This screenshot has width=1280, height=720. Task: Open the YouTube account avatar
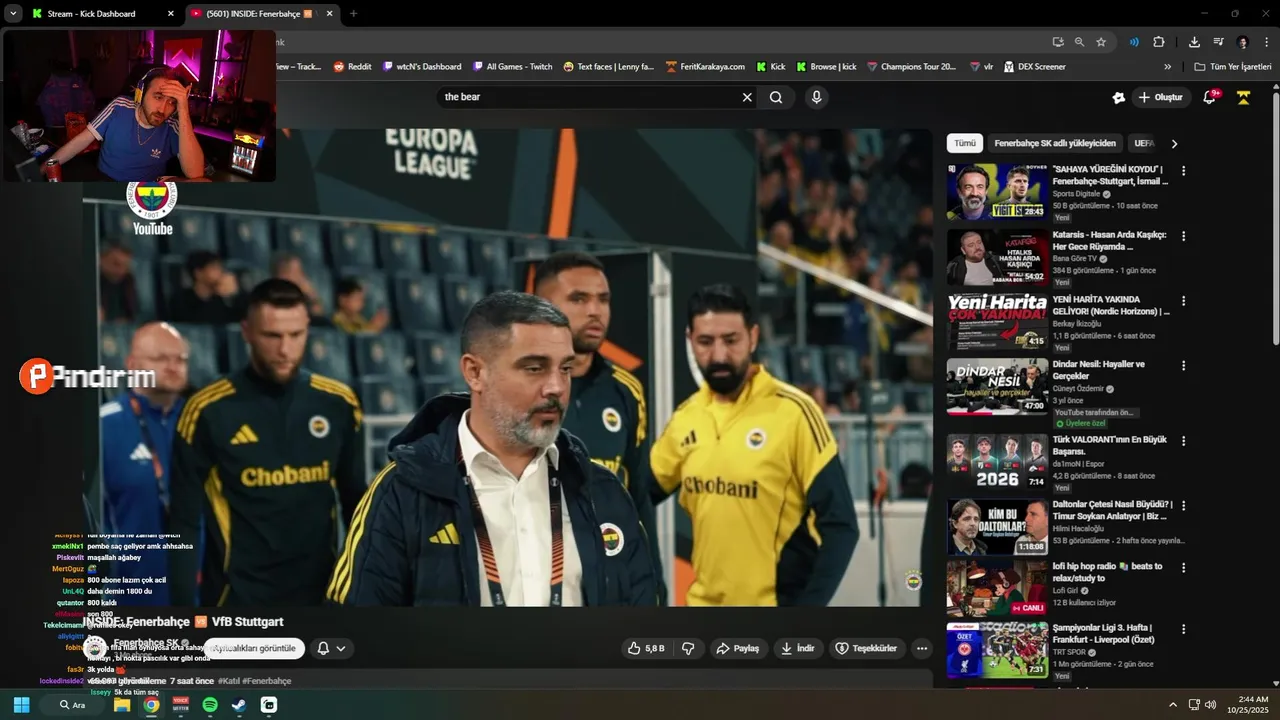click(1243, 97)
